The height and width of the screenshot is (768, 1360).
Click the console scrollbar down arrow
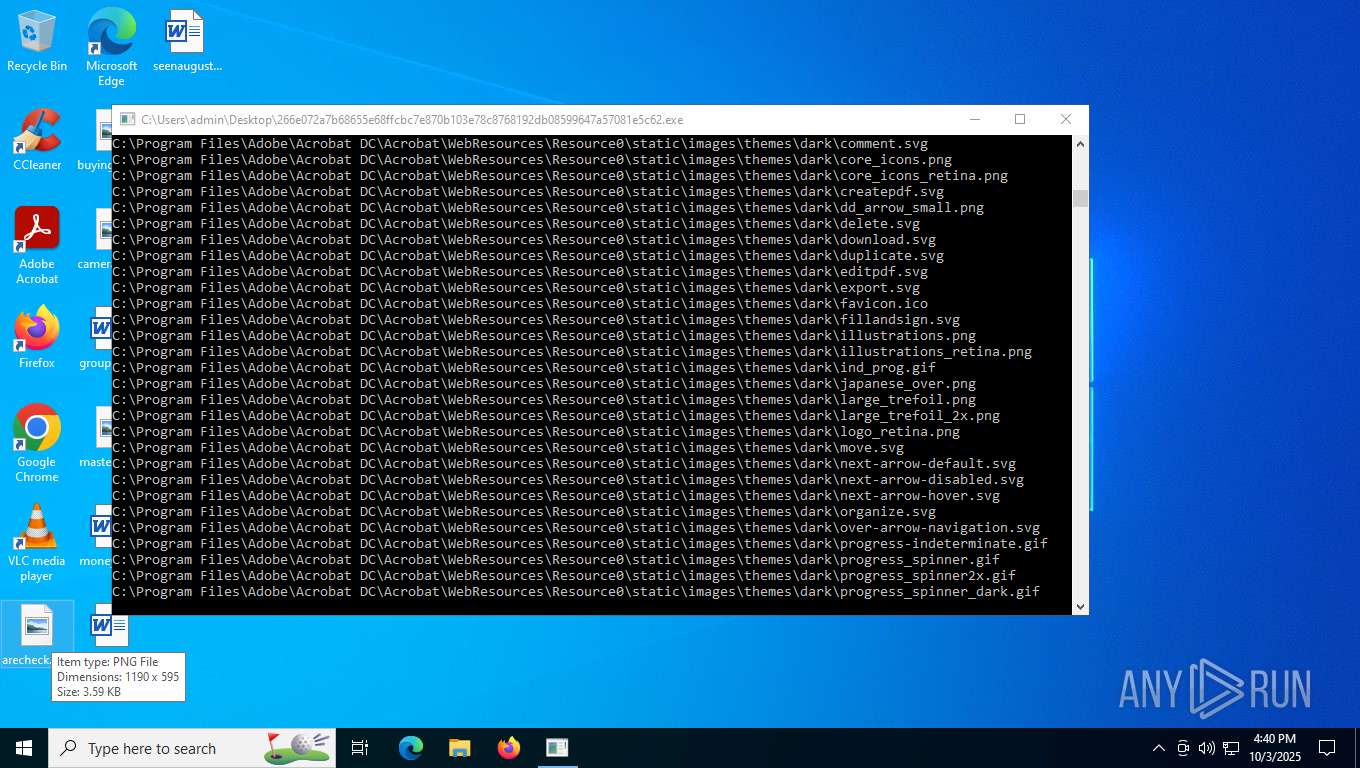pyautogui.click(x=1080, y=606)
